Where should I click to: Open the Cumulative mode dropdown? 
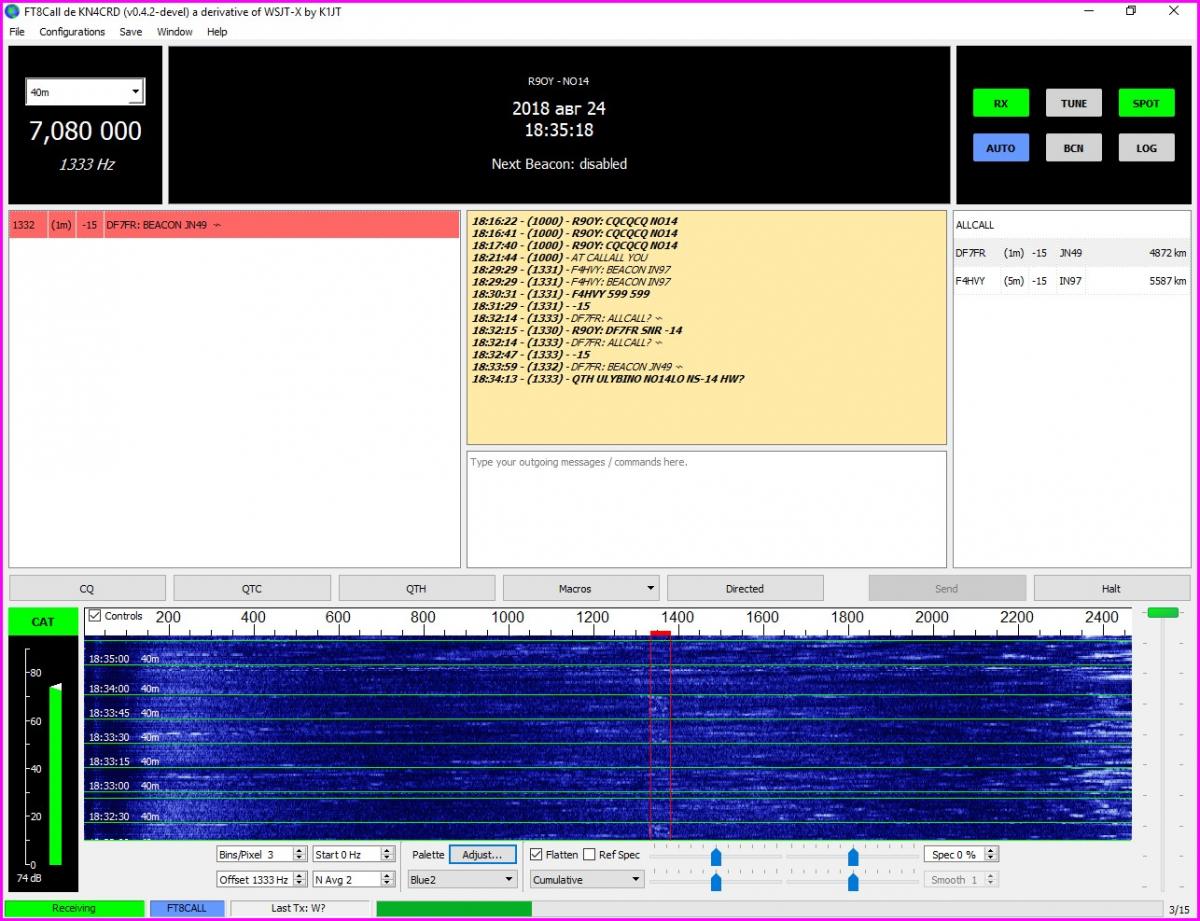587,880
